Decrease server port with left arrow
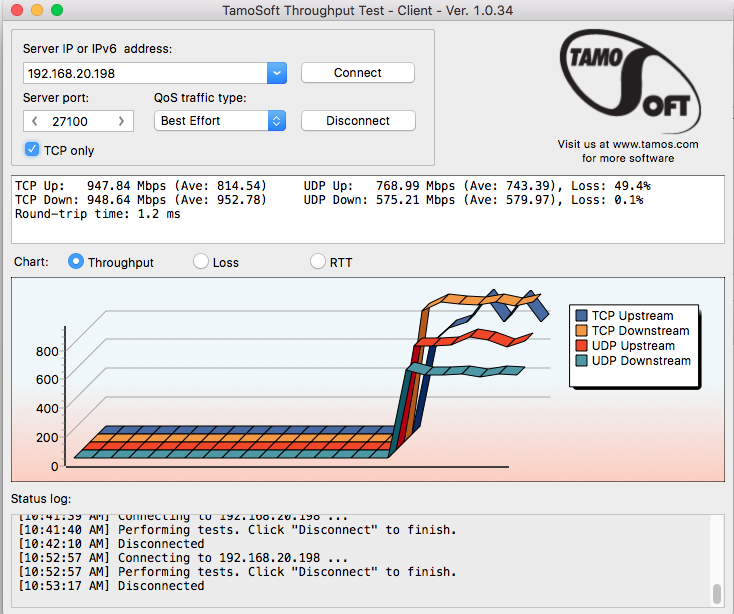The width and height of the screenshot is (734, 614). 35,121
